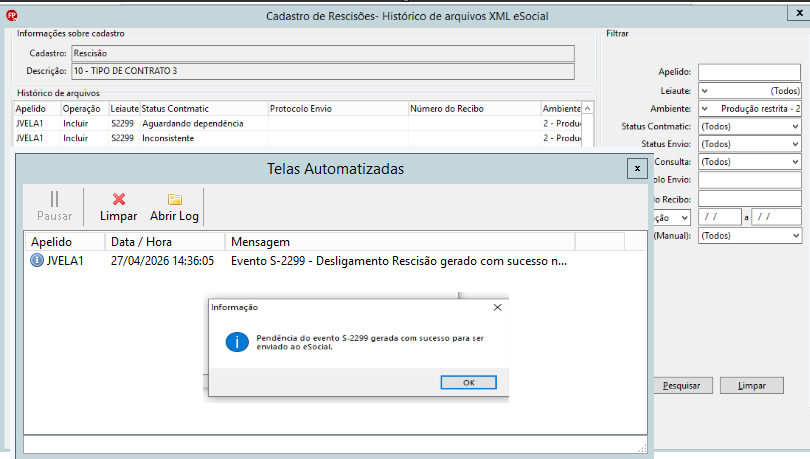
Task: Click Apelido column header in Telas Automatizadas
Action: (x=65, y=242)
